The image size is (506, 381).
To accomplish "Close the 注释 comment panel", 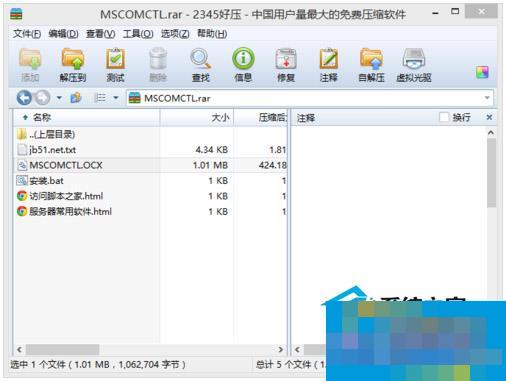I will click(489, 117).
